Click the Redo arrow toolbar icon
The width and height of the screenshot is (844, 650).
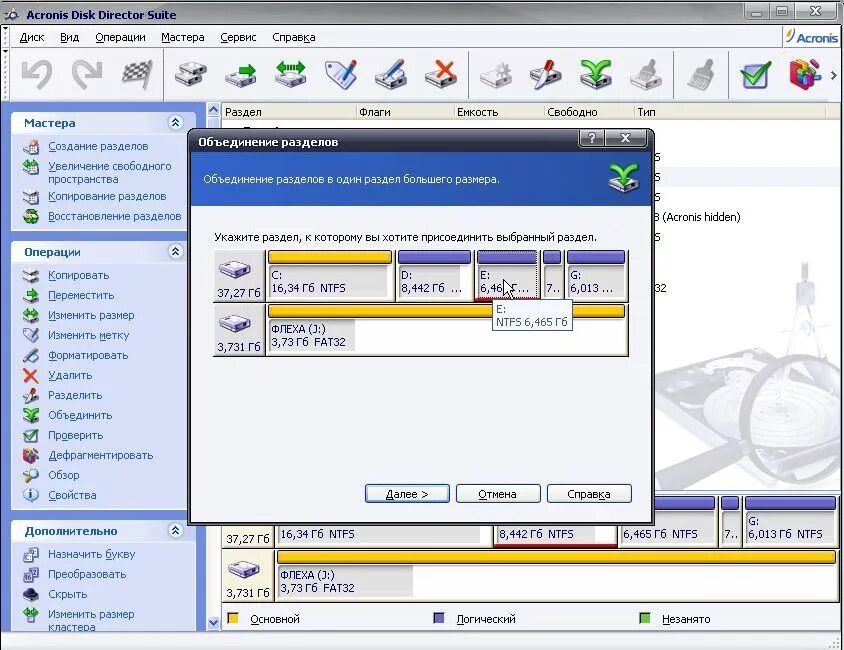point(87,74)
